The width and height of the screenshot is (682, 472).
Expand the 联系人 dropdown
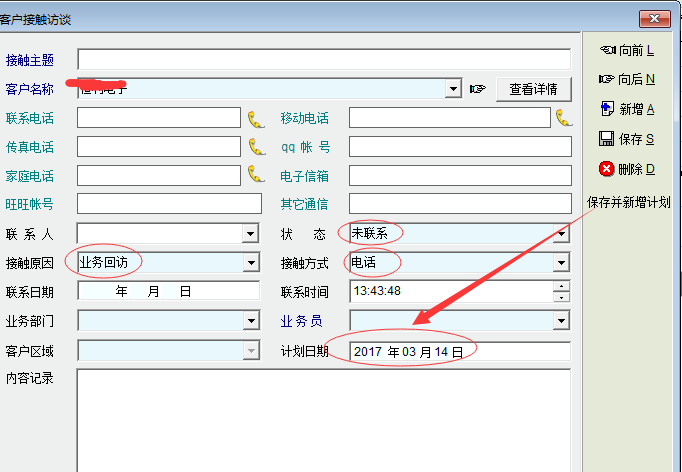(251, 234)
